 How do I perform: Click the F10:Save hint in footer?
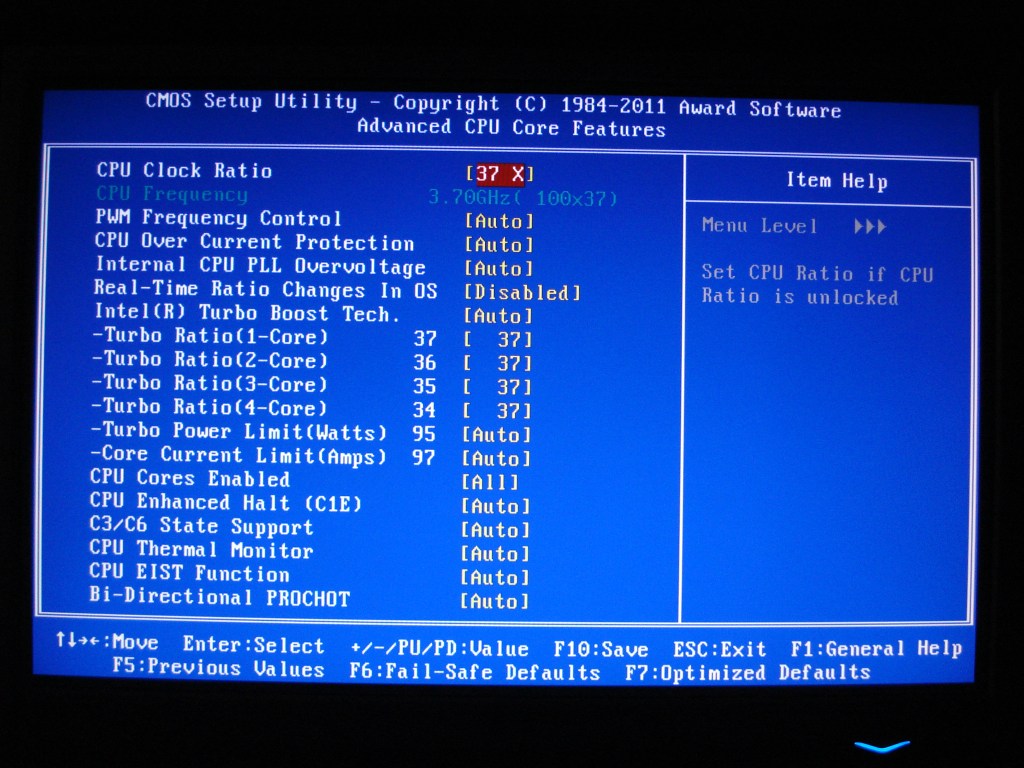click(x=600, y=650)
